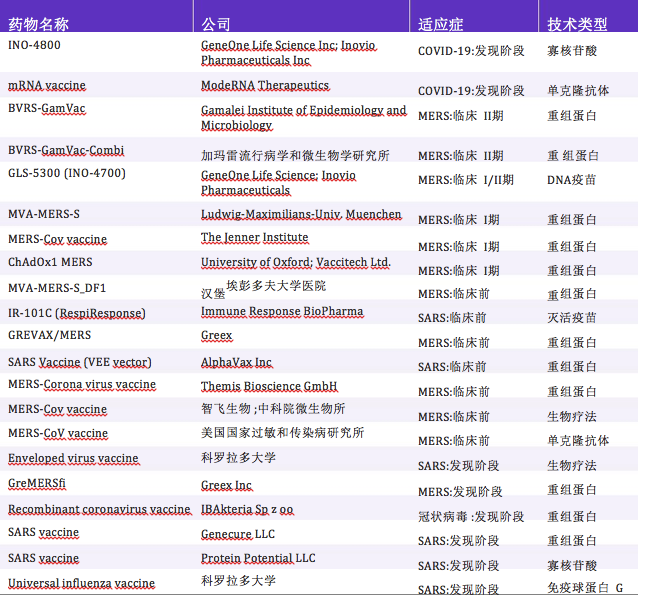Click the ModeRNA Therapeutics company cell
Image resolution: width=647 pixels, height=595 pixels.
tap(265, 85)
